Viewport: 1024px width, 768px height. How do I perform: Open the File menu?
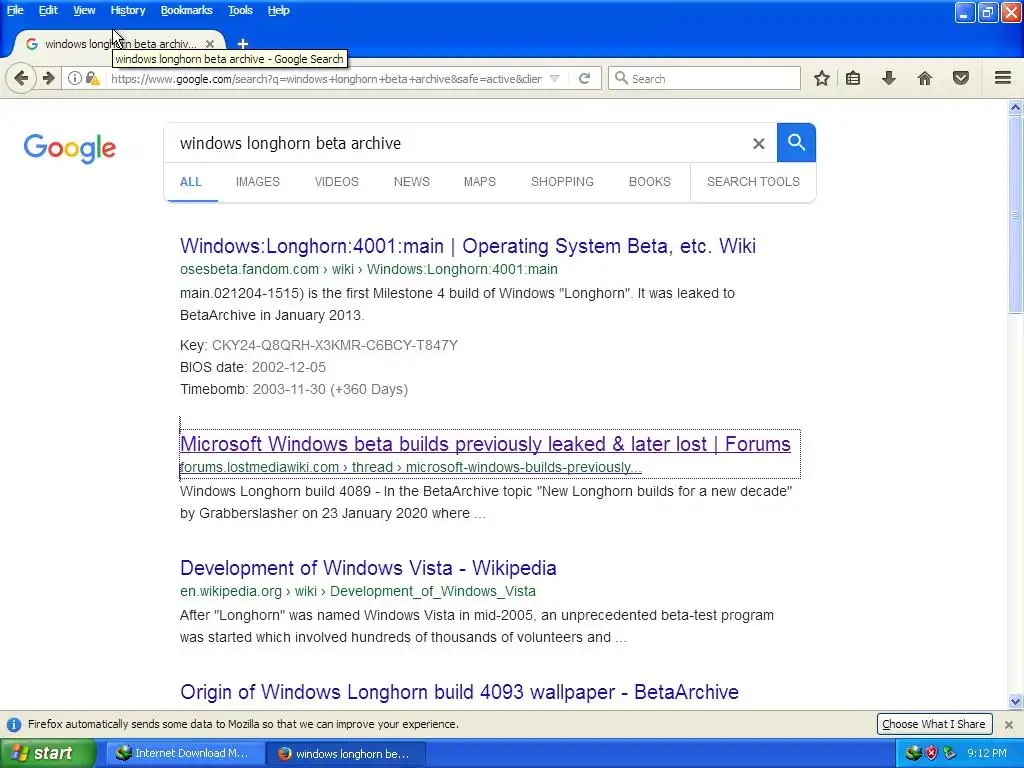point(15,10)
